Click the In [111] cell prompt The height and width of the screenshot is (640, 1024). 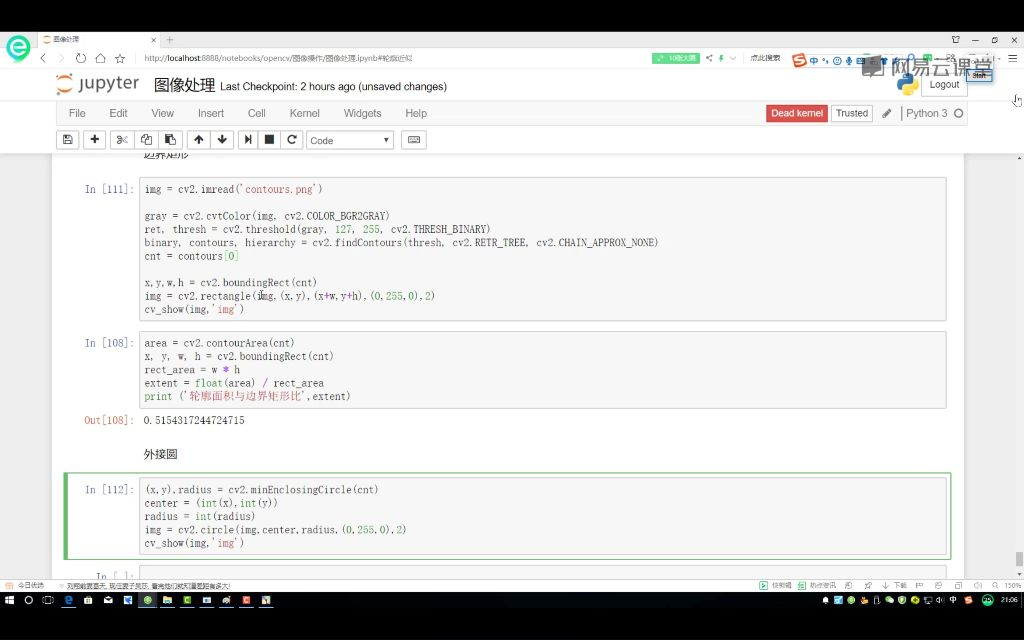108,189
